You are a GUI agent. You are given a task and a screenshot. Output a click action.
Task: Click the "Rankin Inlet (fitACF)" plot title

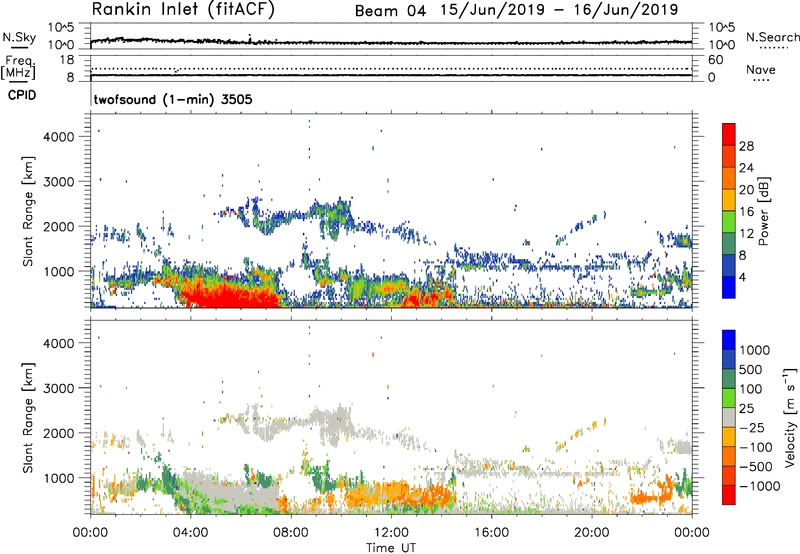tap(183, 9)
